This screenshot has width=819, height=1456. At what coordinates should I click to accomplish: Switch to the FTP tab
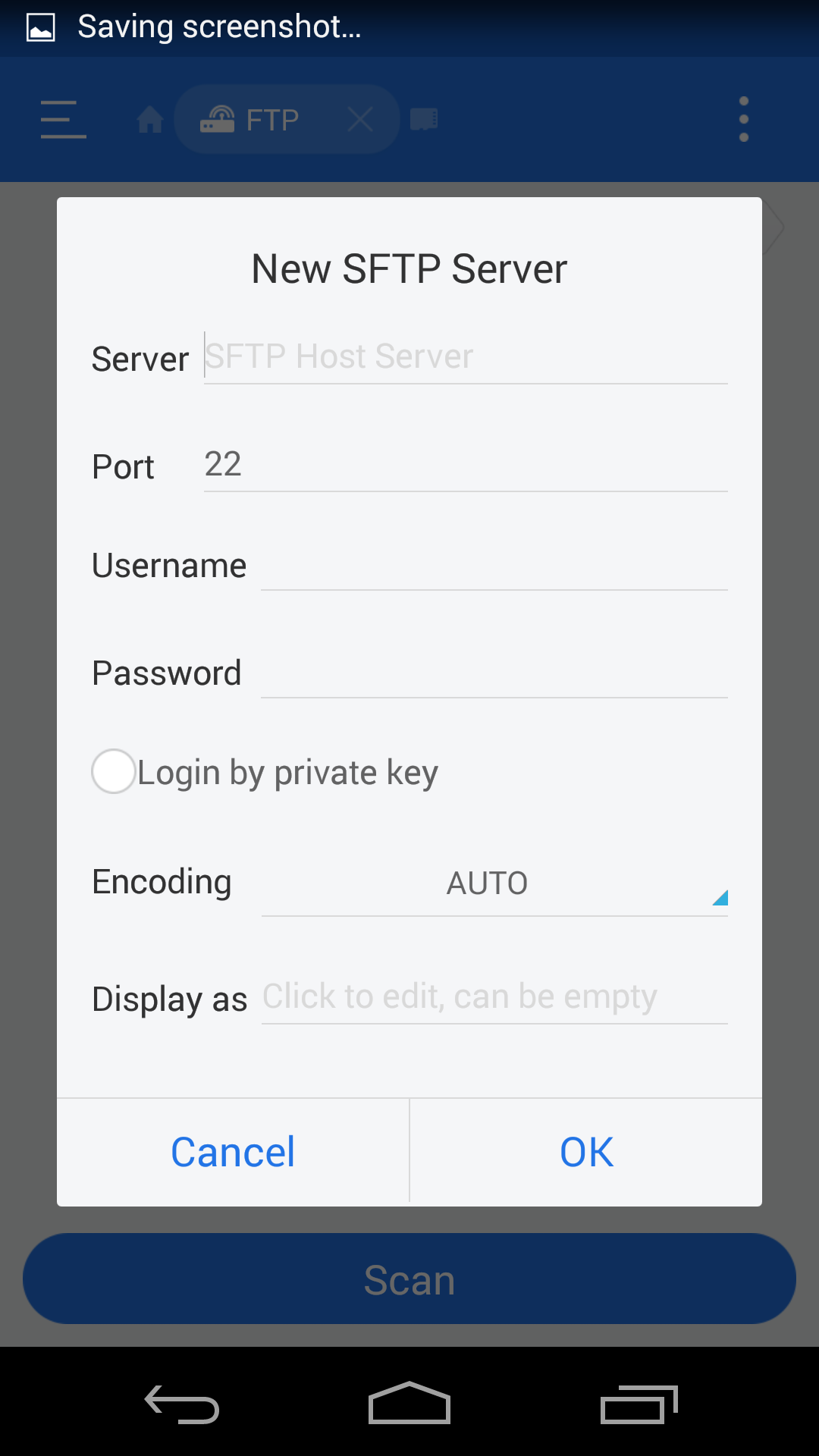pos(273,120)
